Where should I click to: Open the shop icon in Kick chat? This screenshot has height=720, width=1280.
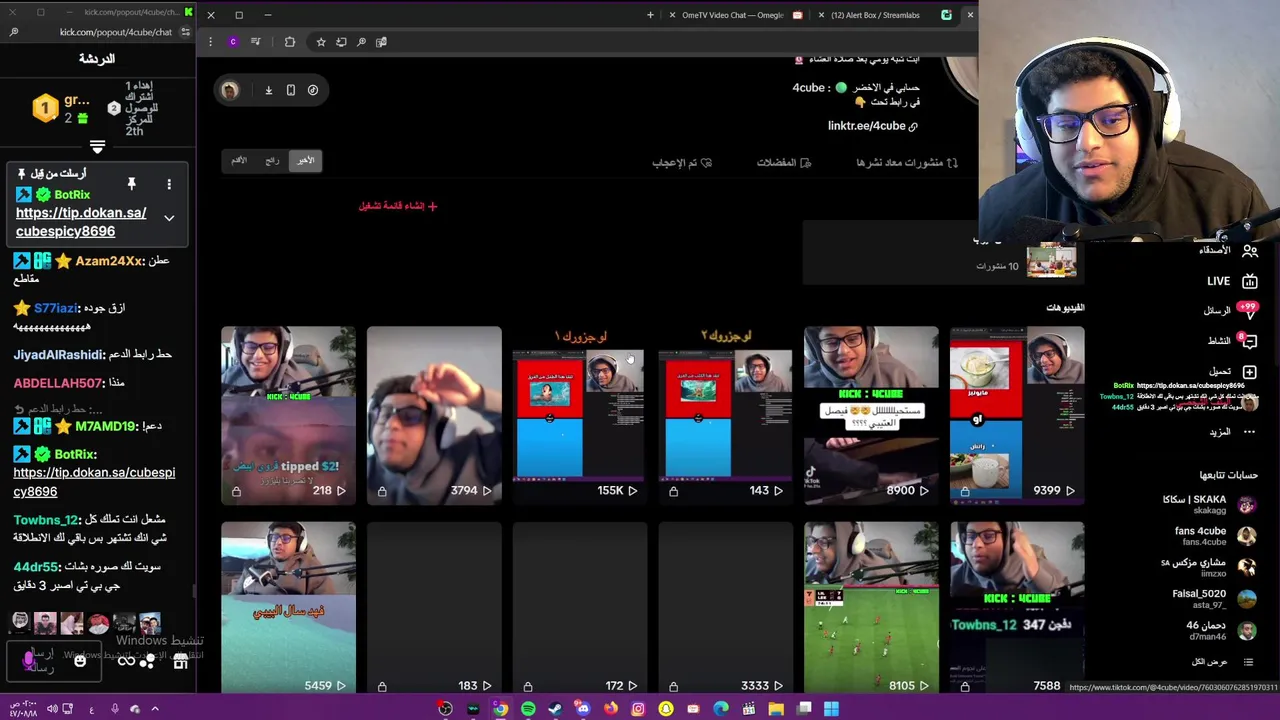click(180, 661)
